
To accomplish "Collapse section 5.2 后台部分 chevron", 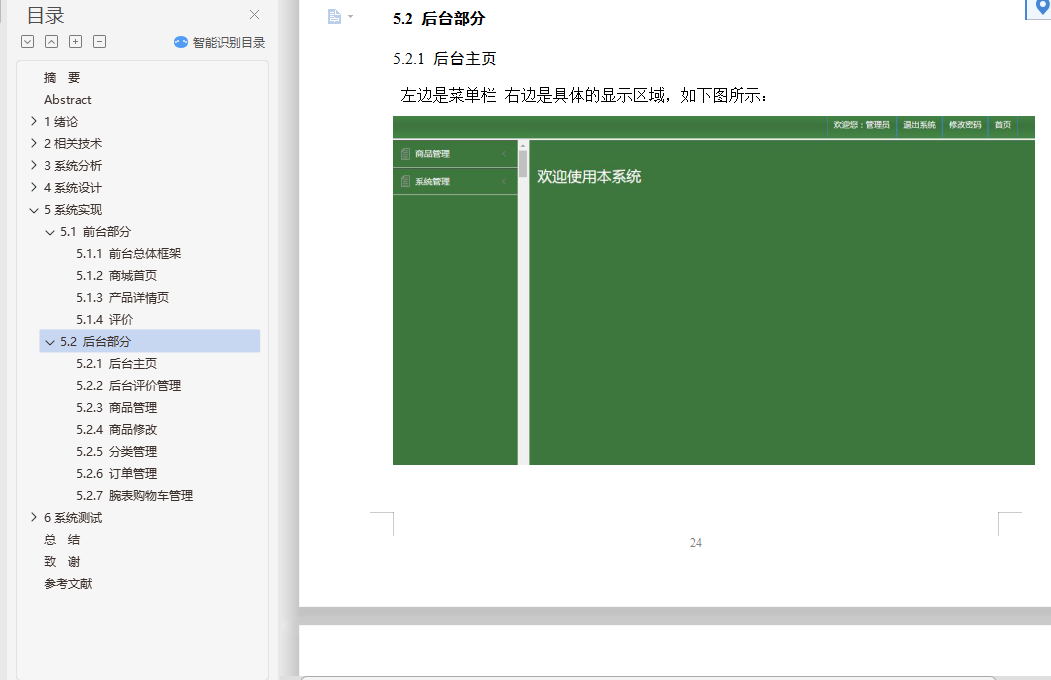I will 50,342.
